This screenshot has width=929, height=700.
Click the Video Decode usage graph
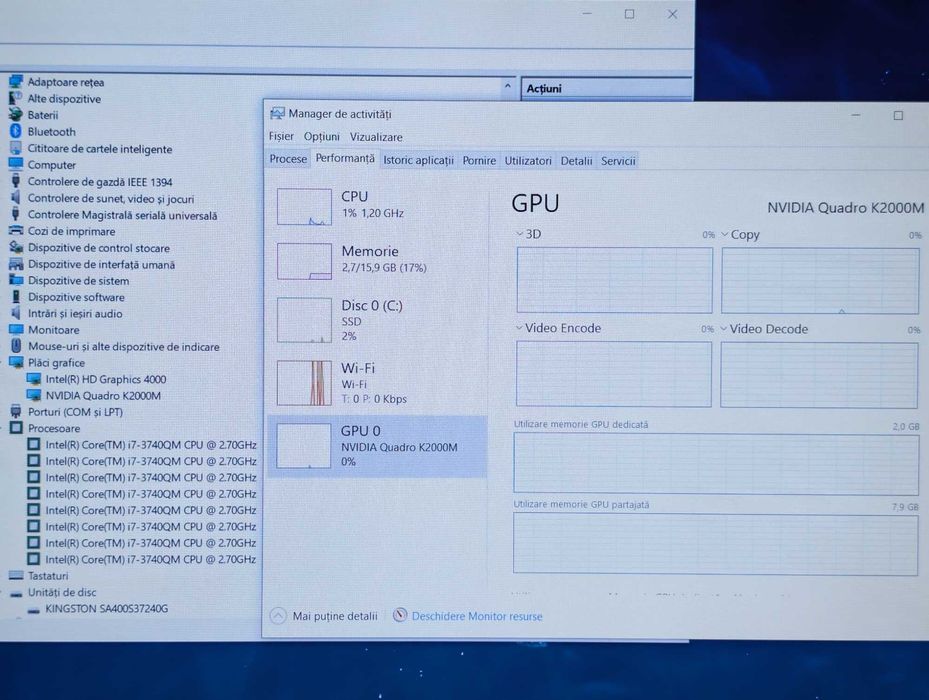(x=819, y=375)
